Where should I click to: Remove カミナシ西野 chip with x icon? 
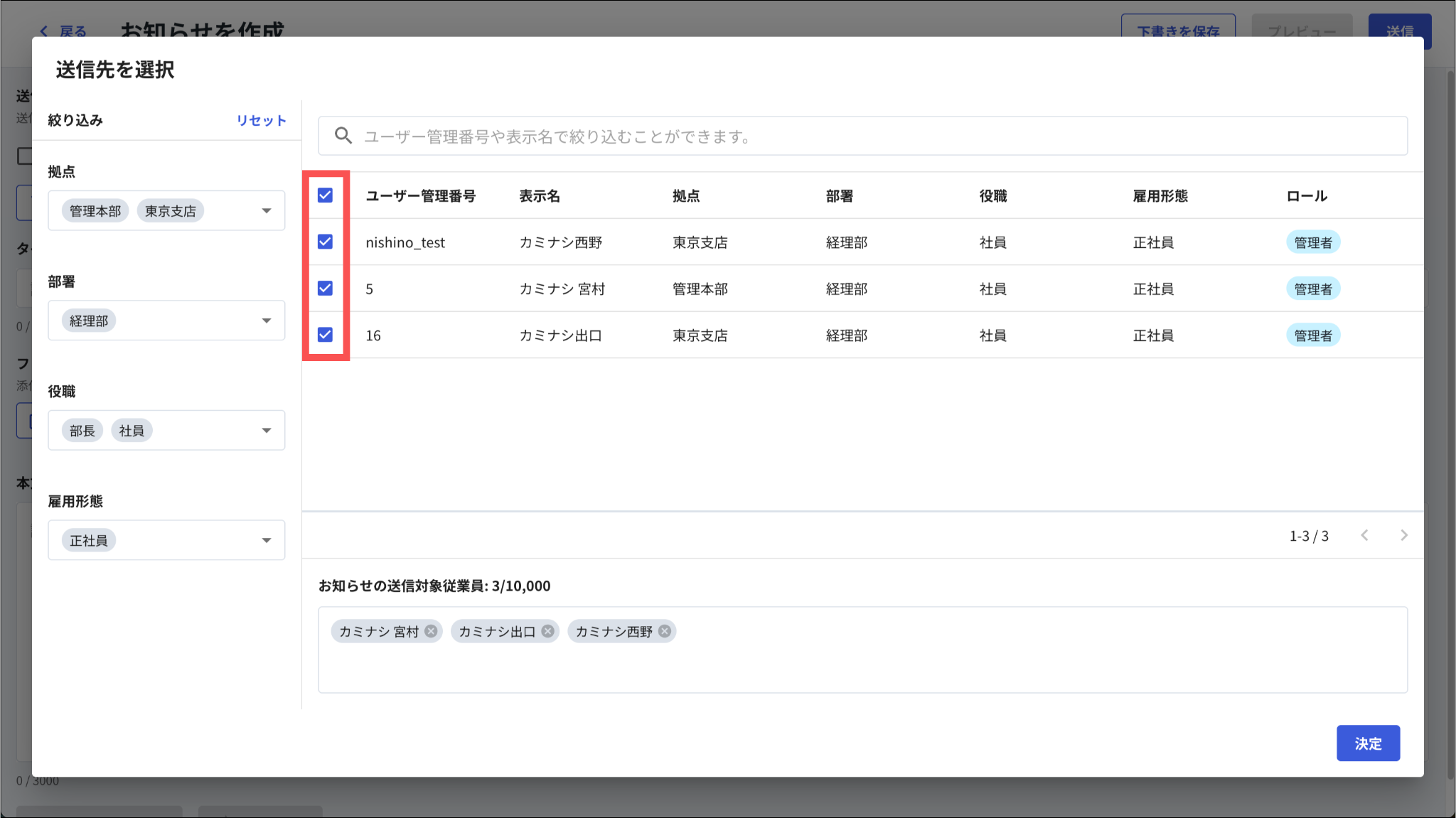664,631
